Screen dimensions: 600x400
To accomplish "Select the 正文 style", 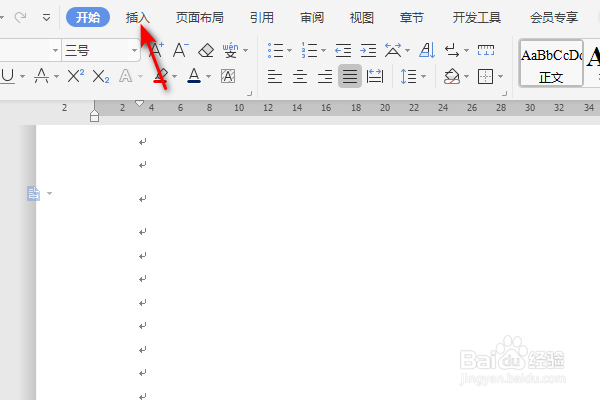I will 551,63.
